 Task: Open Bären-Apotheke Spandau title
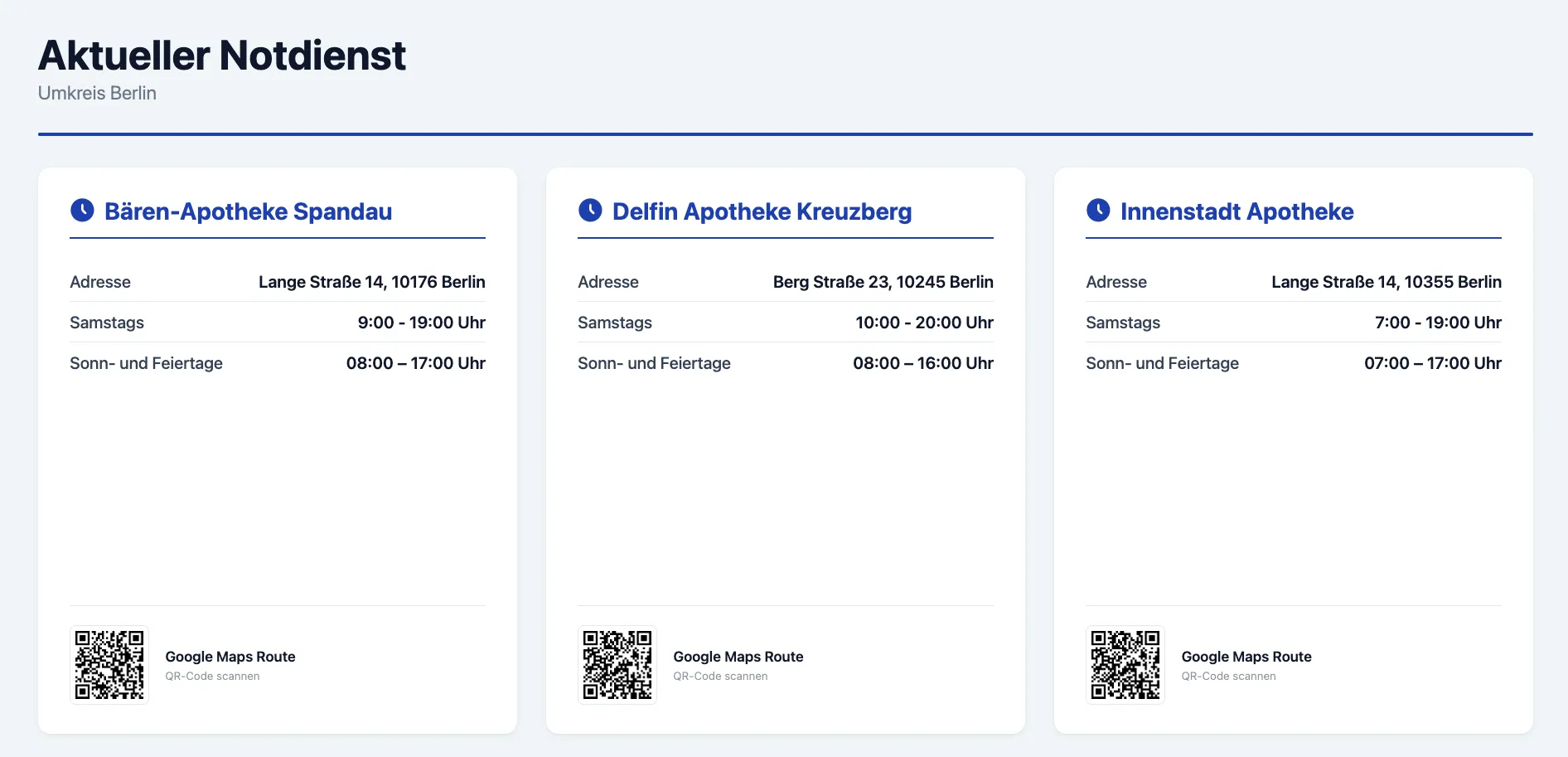248,211
